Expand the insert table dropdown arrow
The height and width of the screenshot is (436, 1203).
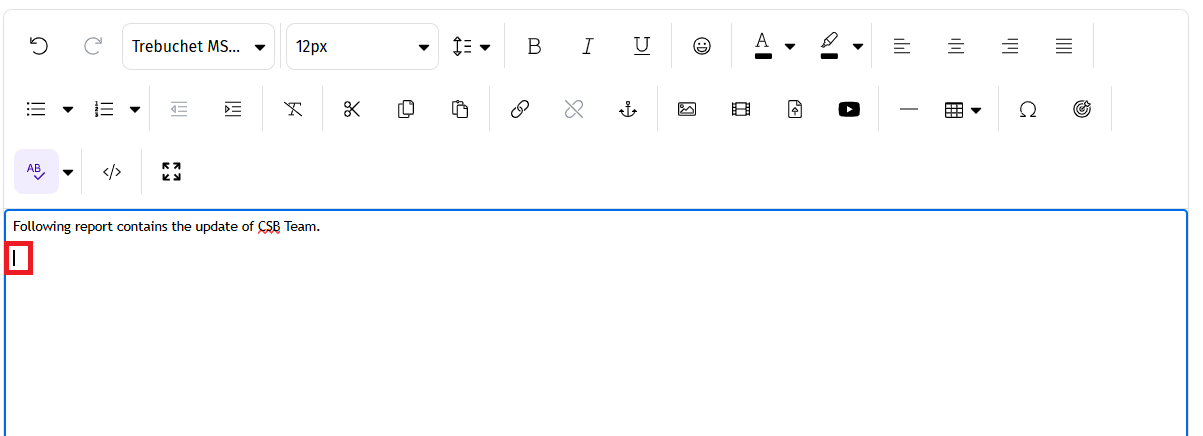point(976,110)
